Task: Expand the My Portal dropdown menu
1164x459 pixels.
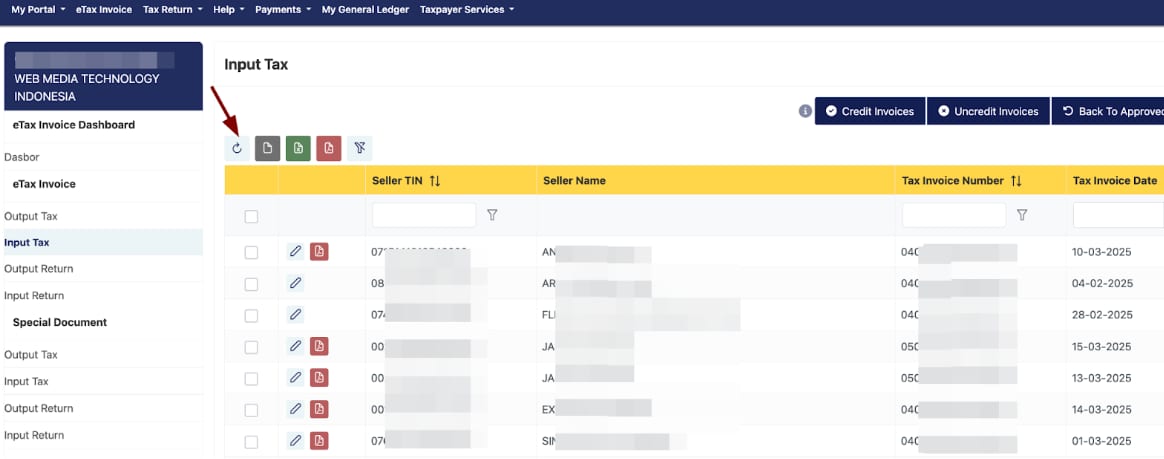Action: [38, 9]
